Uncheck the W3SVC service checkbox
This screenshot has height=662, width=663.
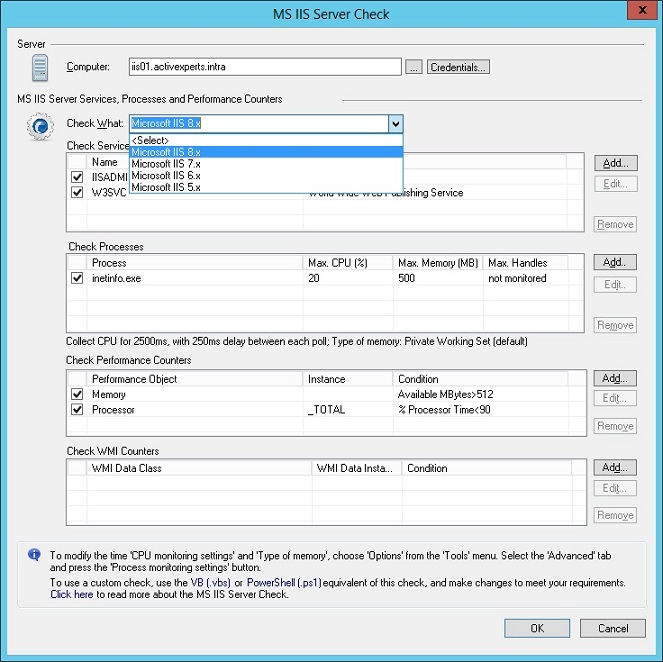77,192
